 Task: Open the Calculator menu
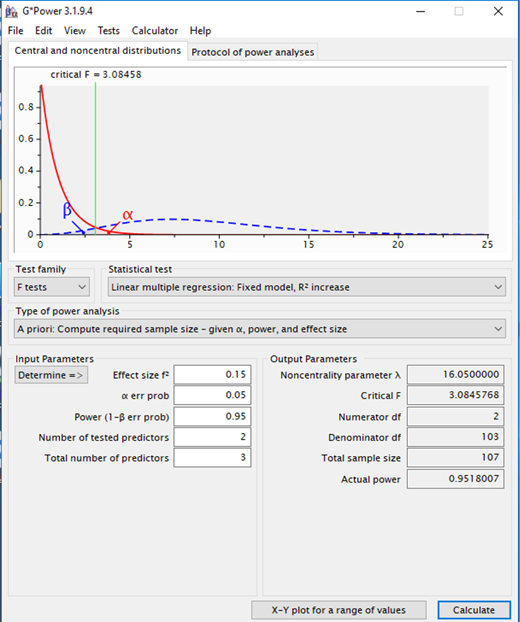click(155, 31)
